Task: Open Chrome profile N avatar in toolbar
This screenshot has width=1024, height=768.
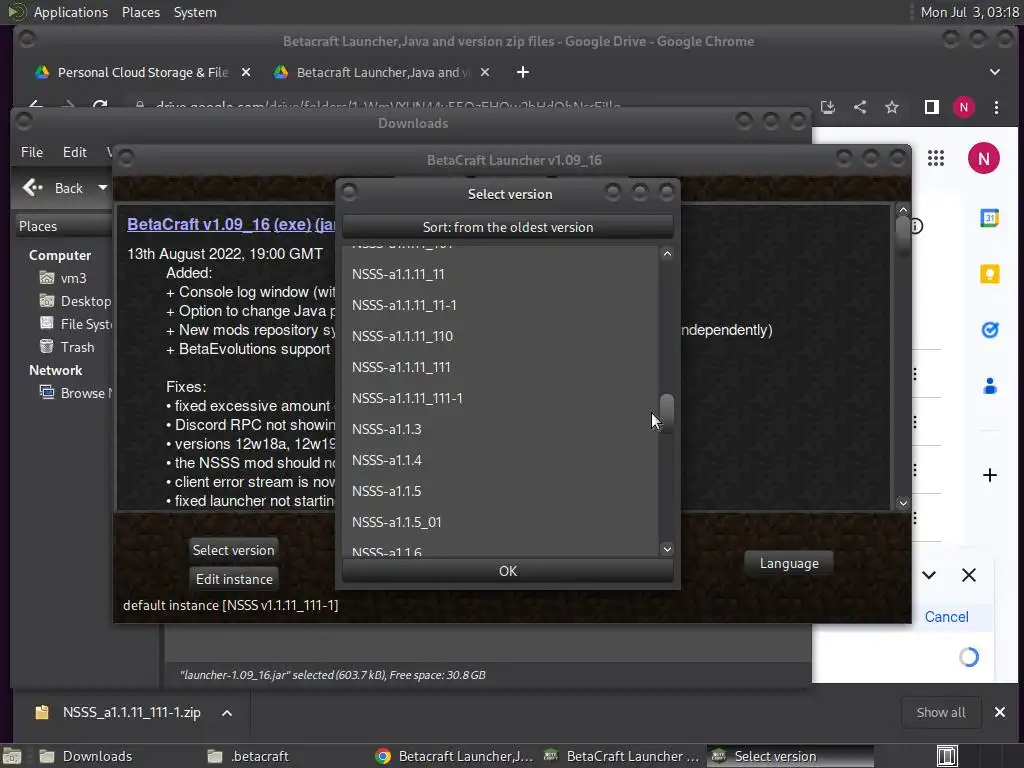Action: tap(964, 107)
